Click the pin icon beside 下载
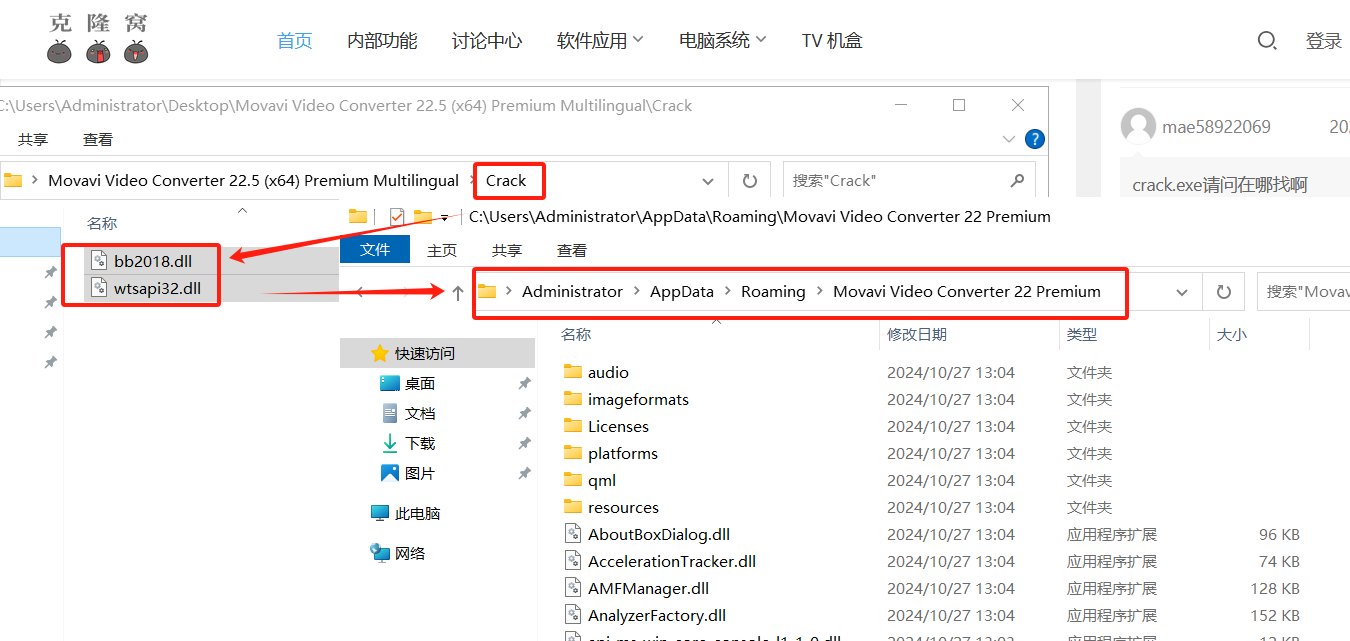This screenshot has height=641, width=1350. [x=524, y=443]
